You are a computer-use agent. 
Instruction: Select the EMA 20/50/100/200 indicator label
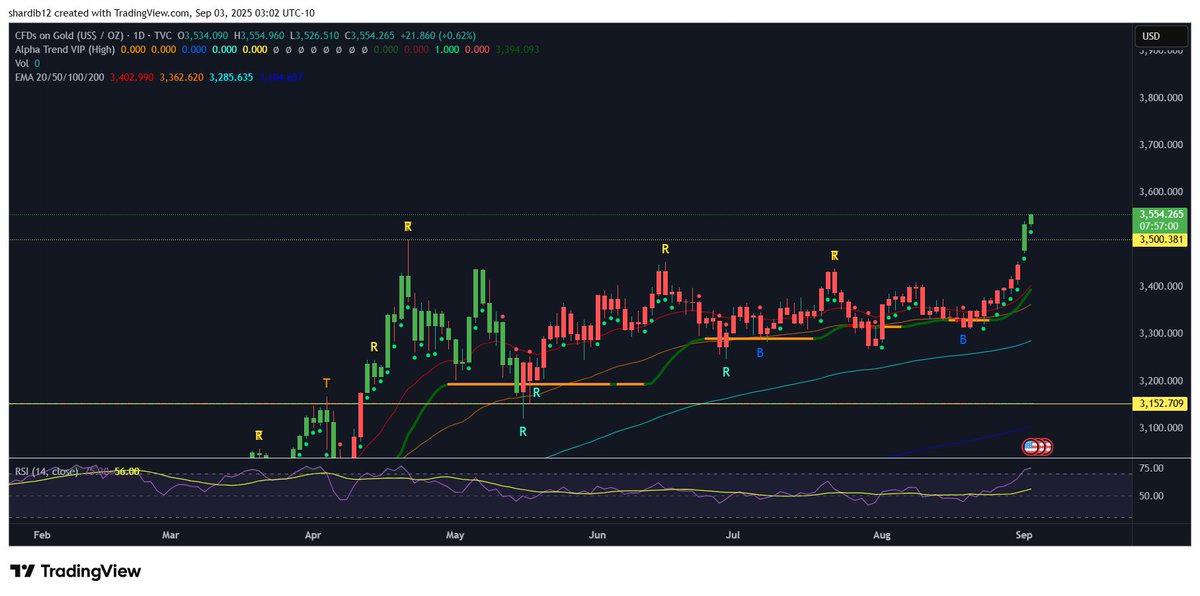click(61, 75)
